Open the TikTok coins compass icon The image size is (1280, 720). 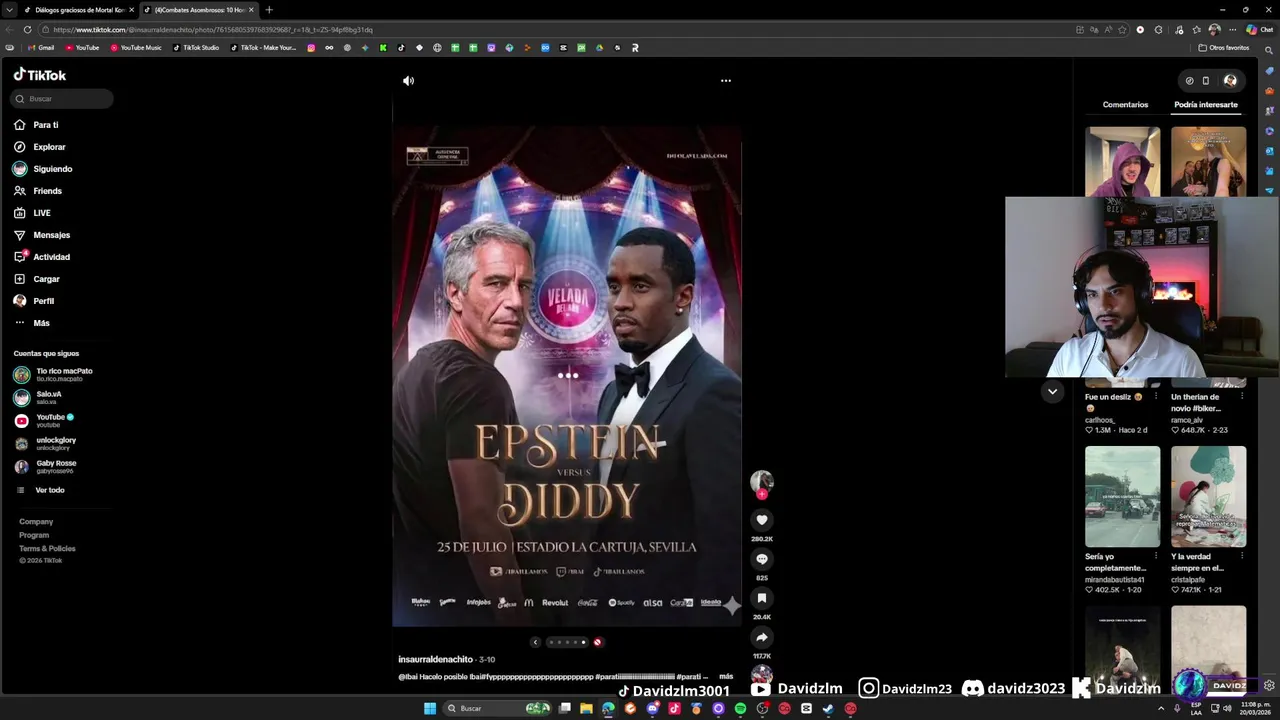click(x=1189, y=81)
